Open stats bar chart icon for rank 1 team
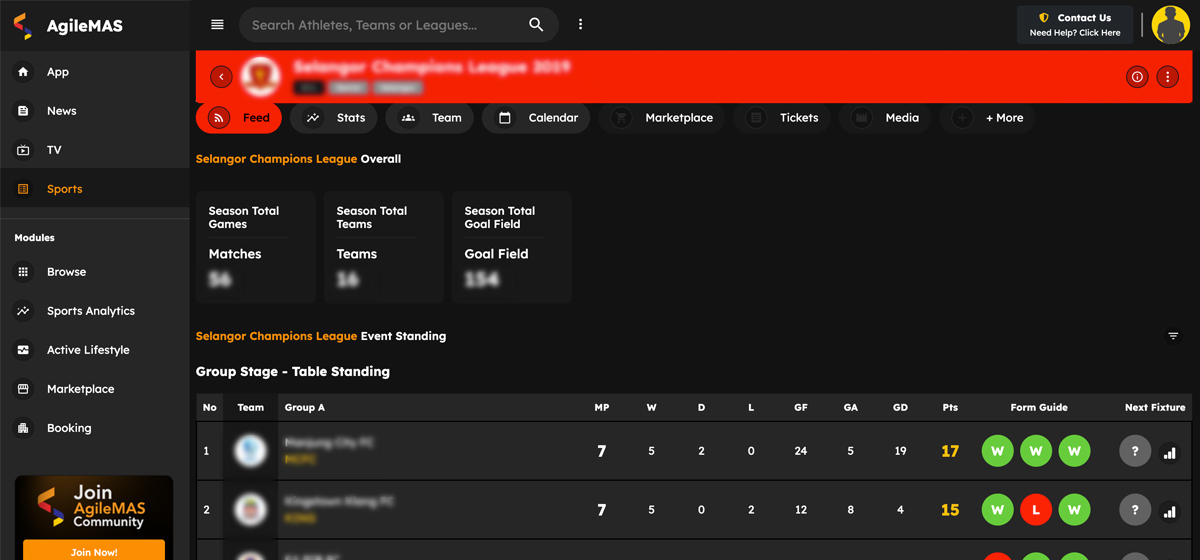Viewport: 1200px width, 560px height. pos(1169,453)
